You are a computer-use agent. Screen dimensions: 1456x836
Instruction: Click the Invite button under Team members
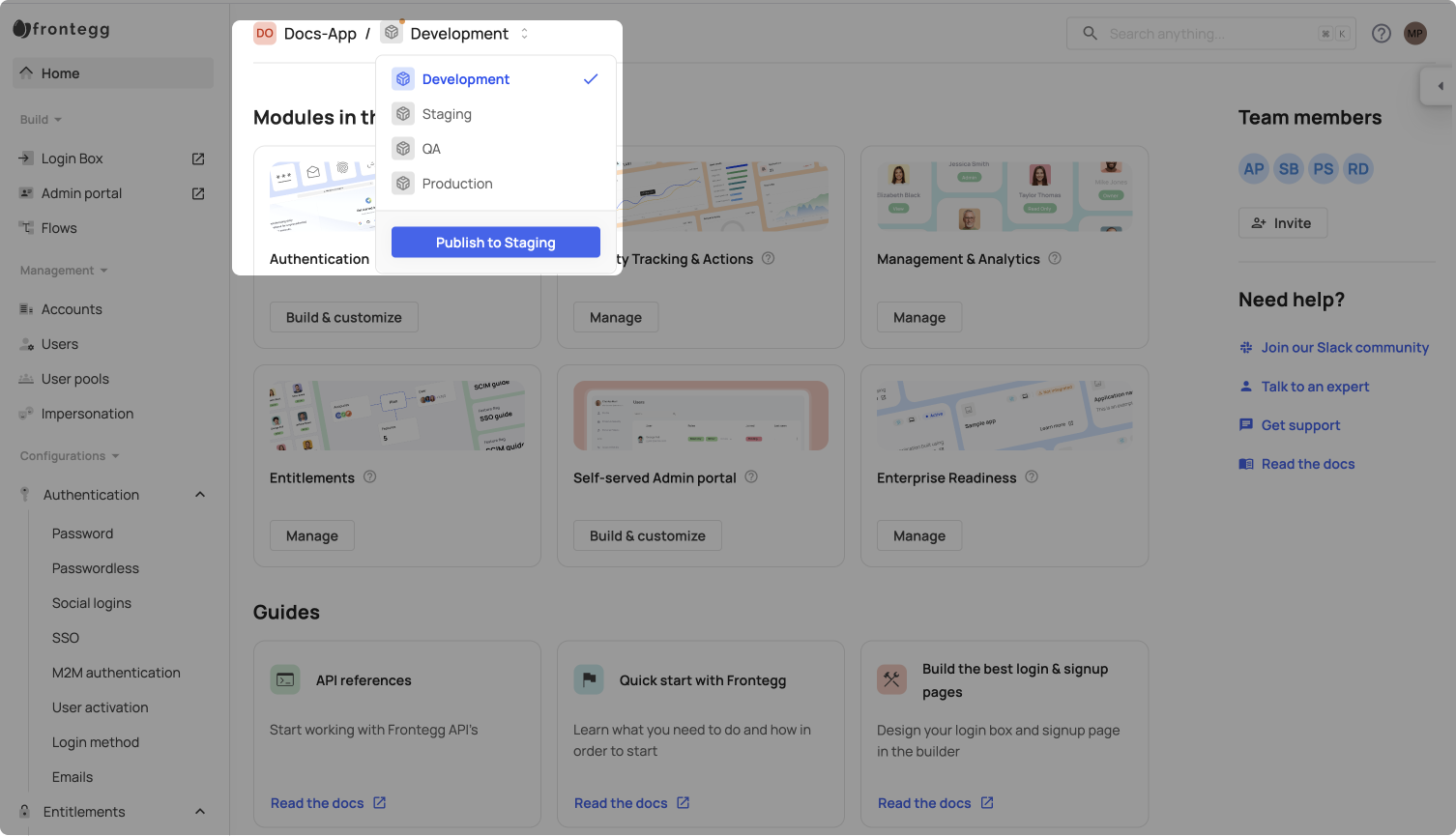tap(1282, 222)
